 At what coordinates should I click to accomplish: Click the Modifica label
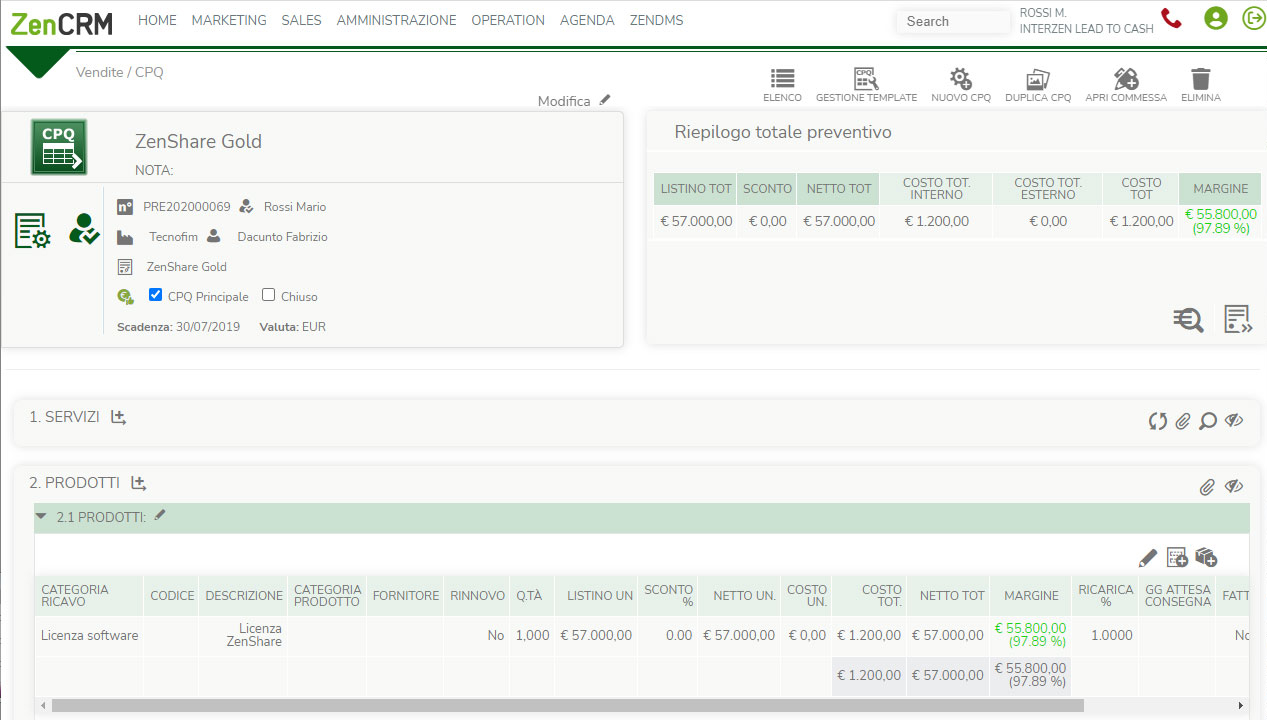(x=564, y=101)
